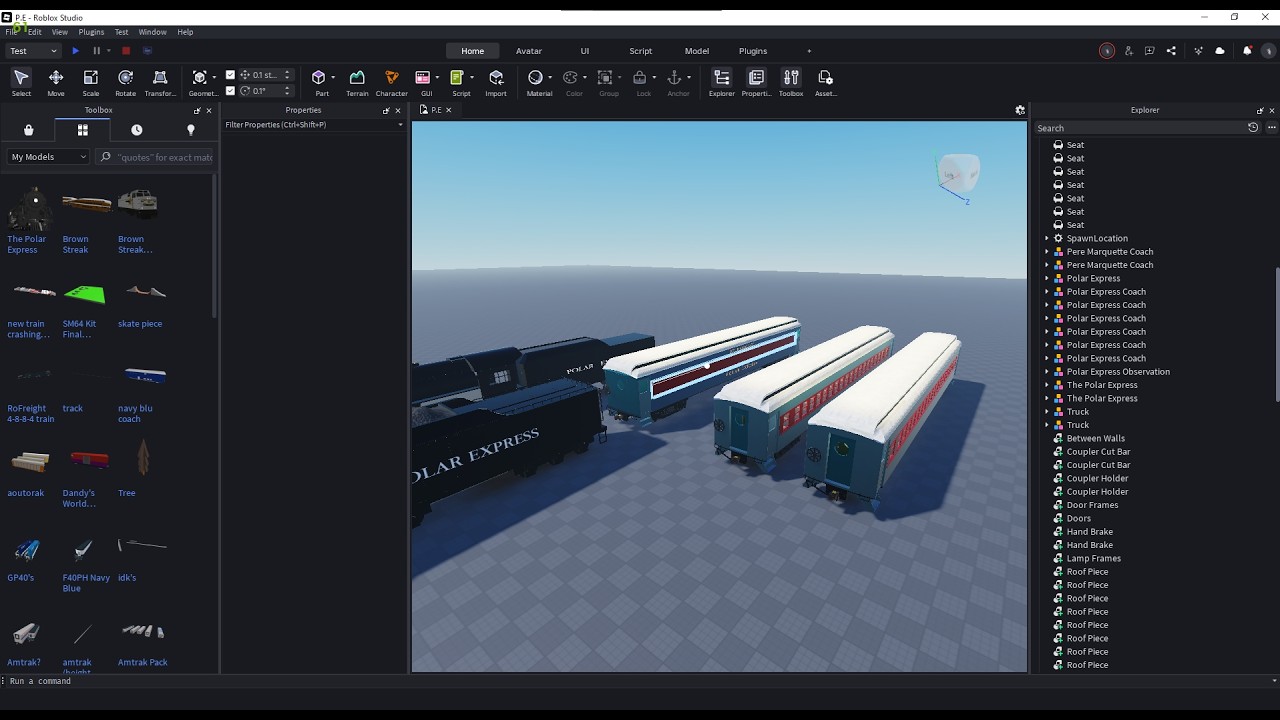Start the playtest with Play
Image resolution: width=1280 pixels, height=720 pixels.
point(75,51)
